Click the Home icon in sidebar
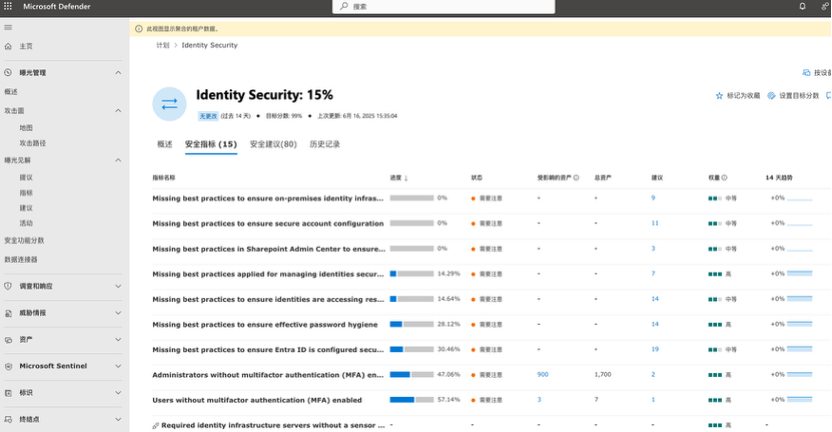This screenshot has width=832, height=432. click(x=8, y=46)
